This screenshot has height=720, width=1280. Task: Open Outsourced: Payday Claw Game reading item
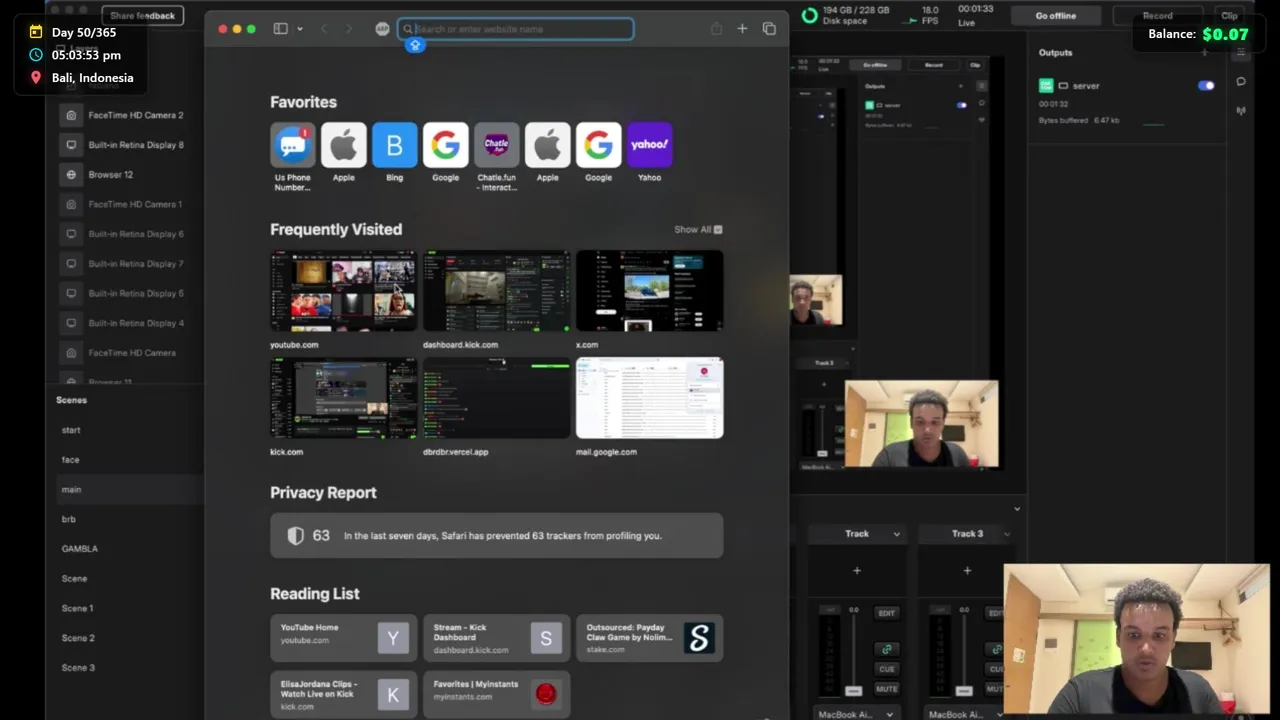(649, 638)
